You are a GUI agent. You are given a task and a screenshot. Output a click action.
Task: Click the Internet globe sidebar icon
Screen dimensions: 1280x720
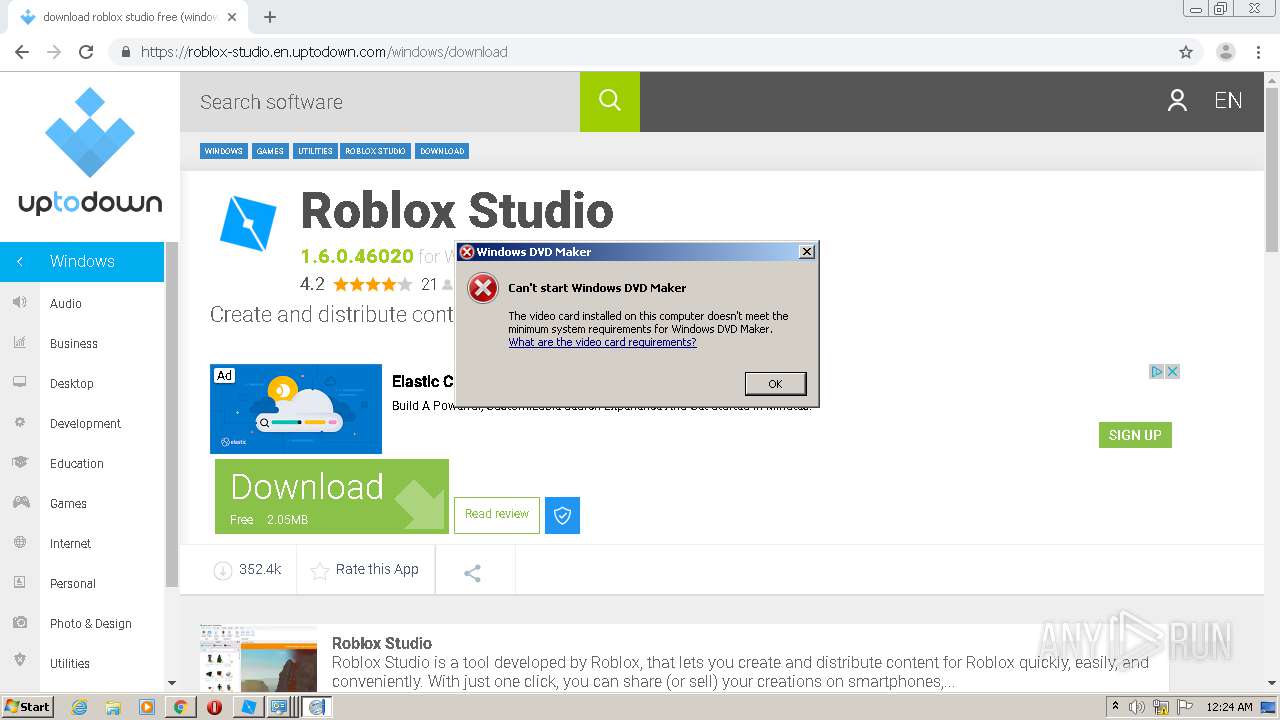(x=19, y=542)
